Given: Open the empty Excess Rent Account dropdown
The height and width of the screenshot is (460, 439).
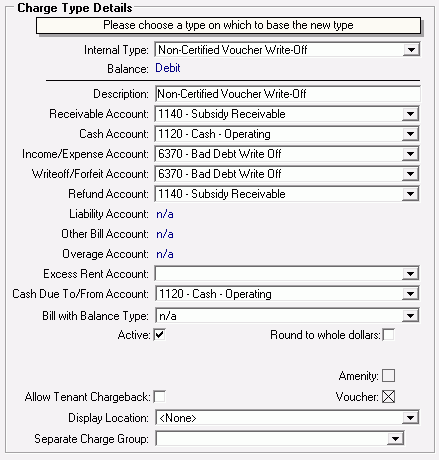Looking at the screenshot, I should click(x=287, y=274).
